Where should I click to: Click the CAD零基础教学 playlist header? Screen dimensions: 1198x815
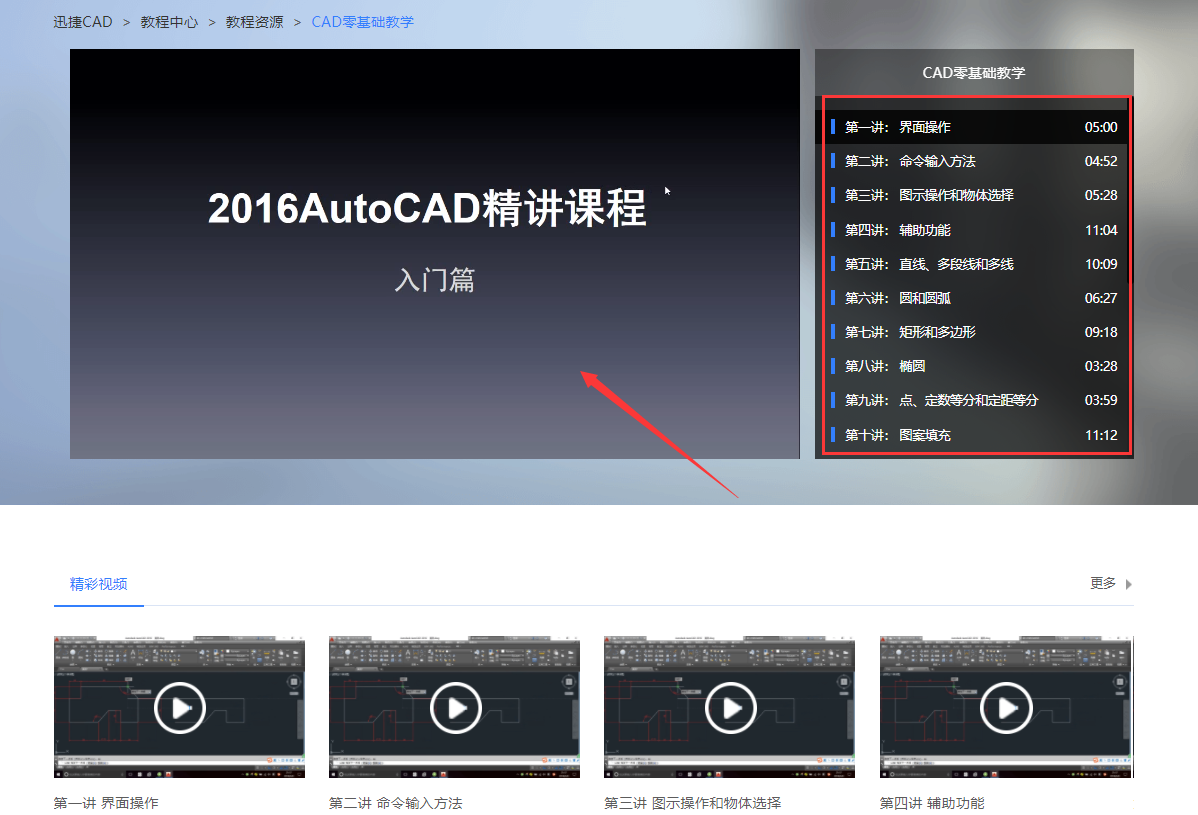point(974,73)
